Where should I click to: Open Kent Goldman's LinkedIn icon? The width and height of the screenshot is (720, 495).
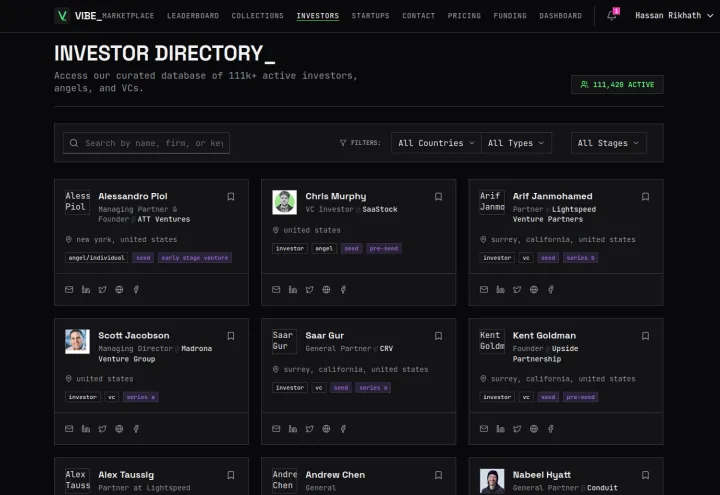[x=501, y=428]
